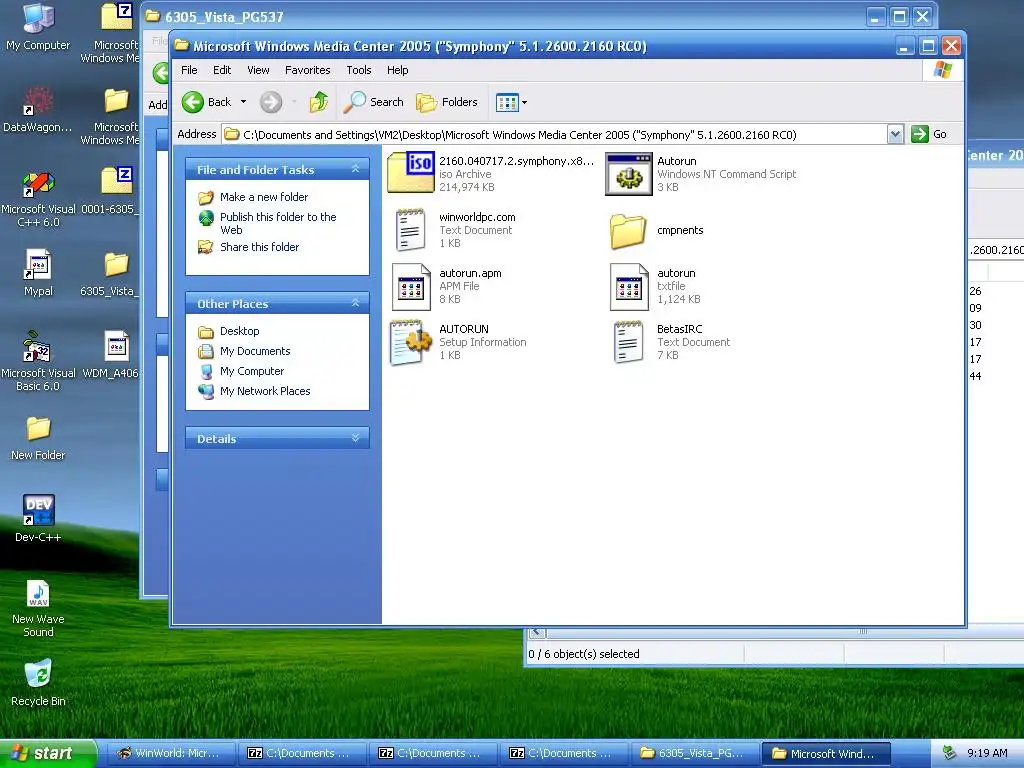Select the cmpnents folder
The image size is (1024, 768).
pyautogui.click(x=657, y=230)
